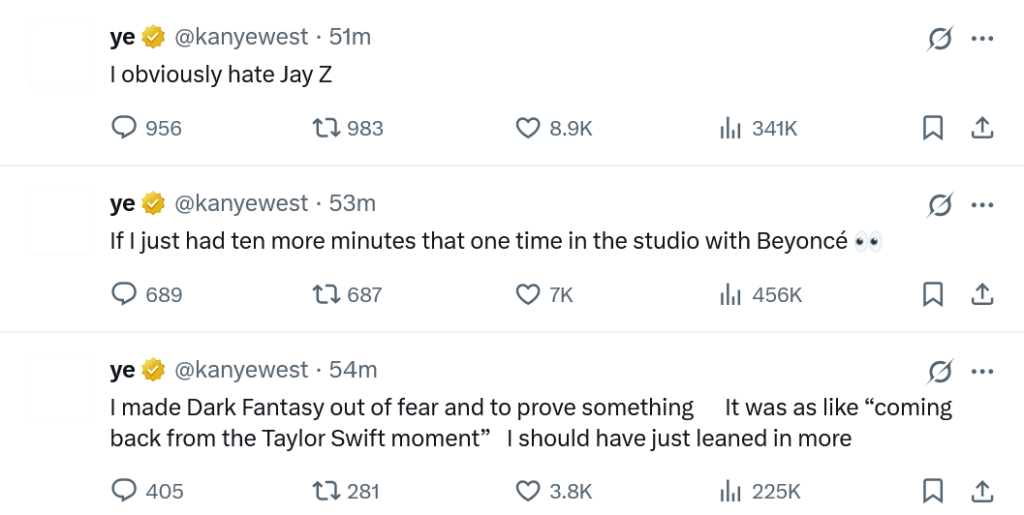Click Grok icon on the 51m tweet
Screen dimensions: 1024x515
click(x=940, y=39)
